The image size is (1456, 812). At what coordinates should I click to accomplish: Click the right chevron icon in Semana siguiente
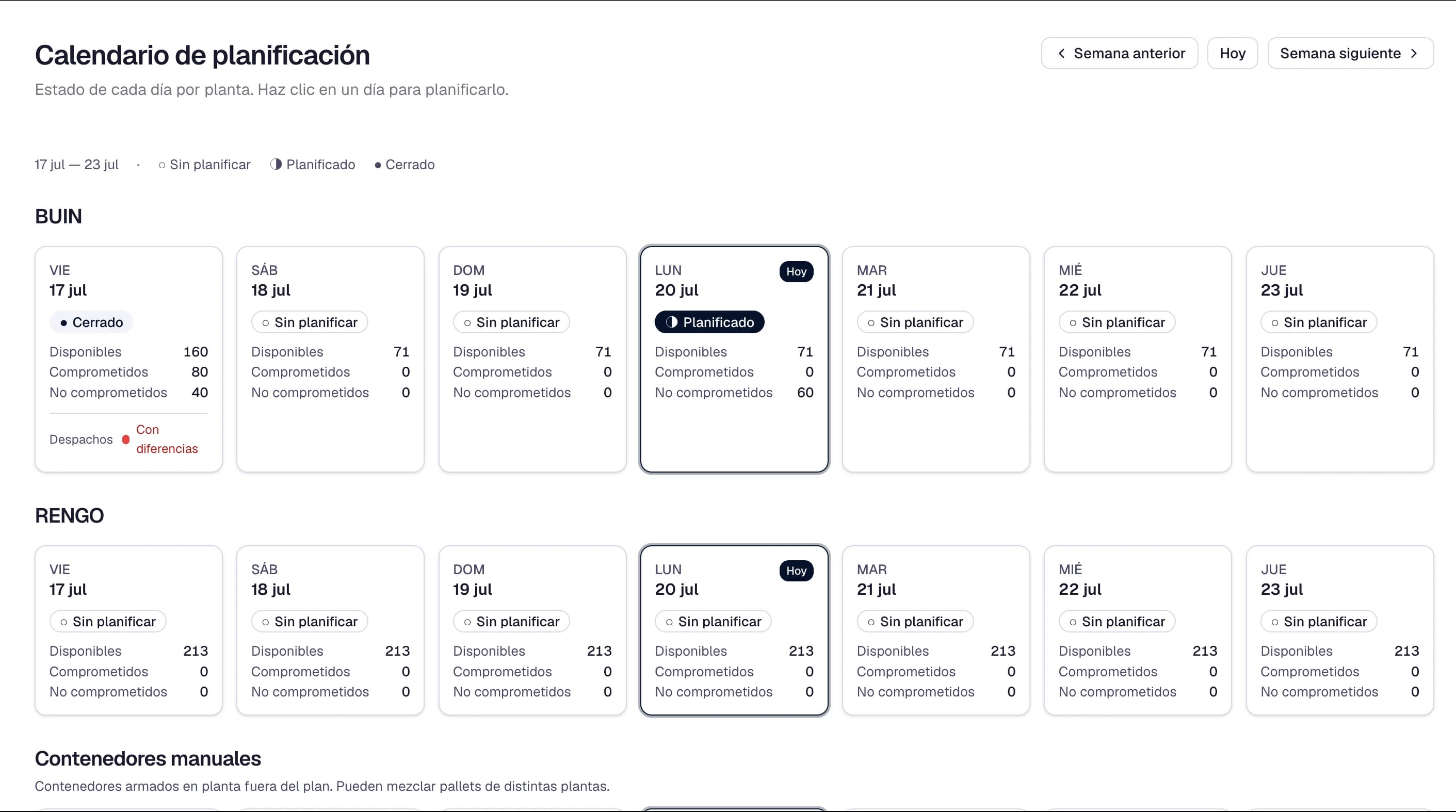click(1414, 53)
